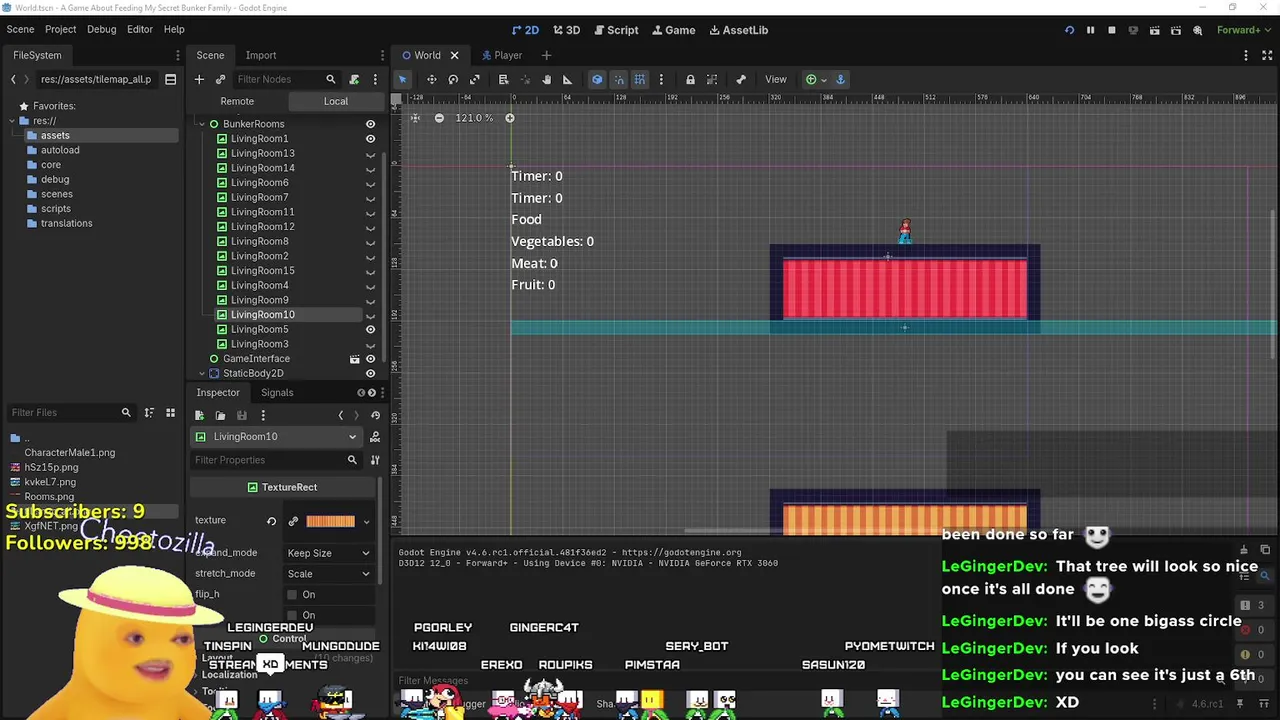The image size is (1280, 720).
Task: Open Inspector history clock icon
Action: pos(375,415)
